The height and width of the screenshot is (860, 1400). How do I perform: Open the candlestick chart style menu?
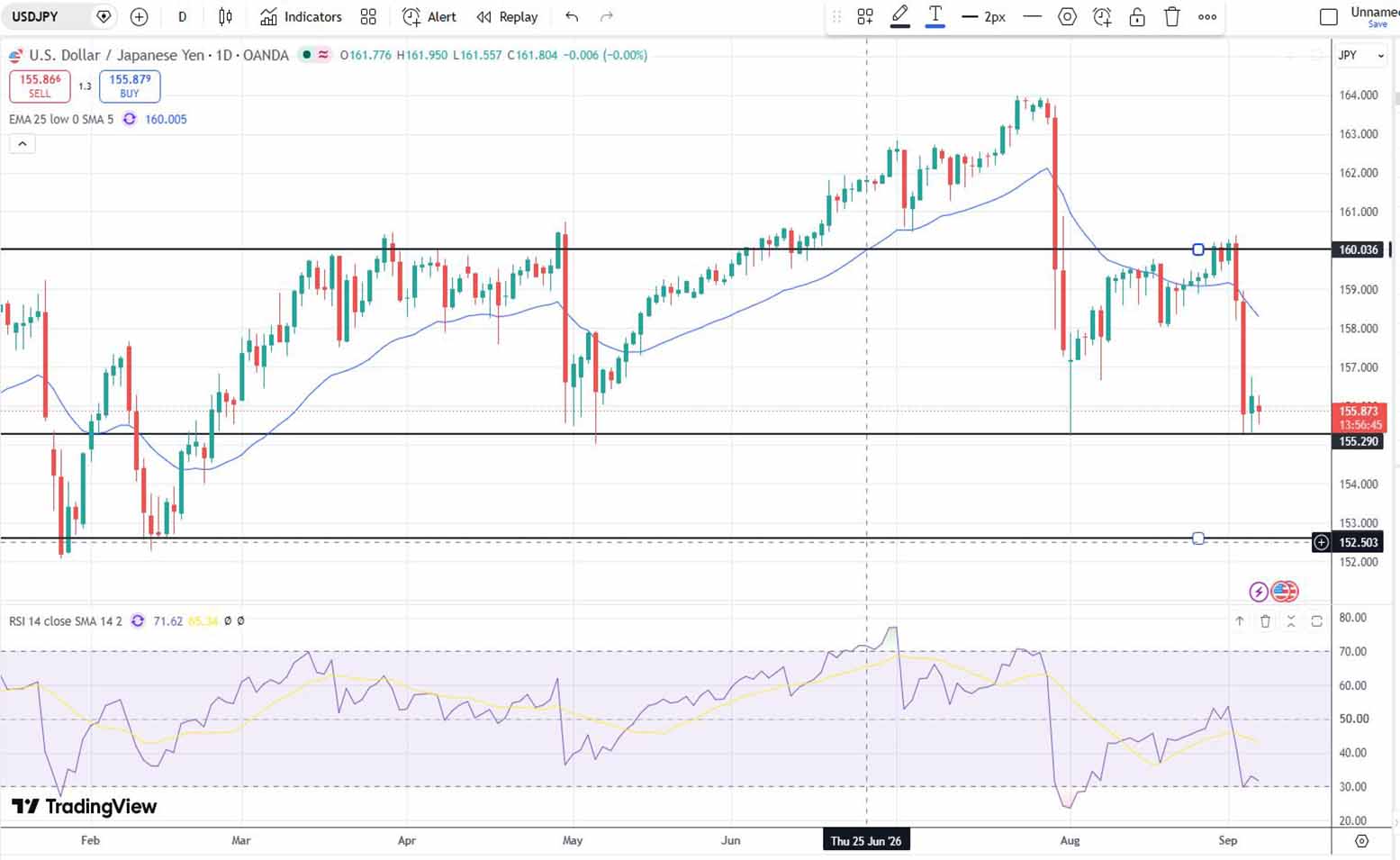tap(225, 16)
